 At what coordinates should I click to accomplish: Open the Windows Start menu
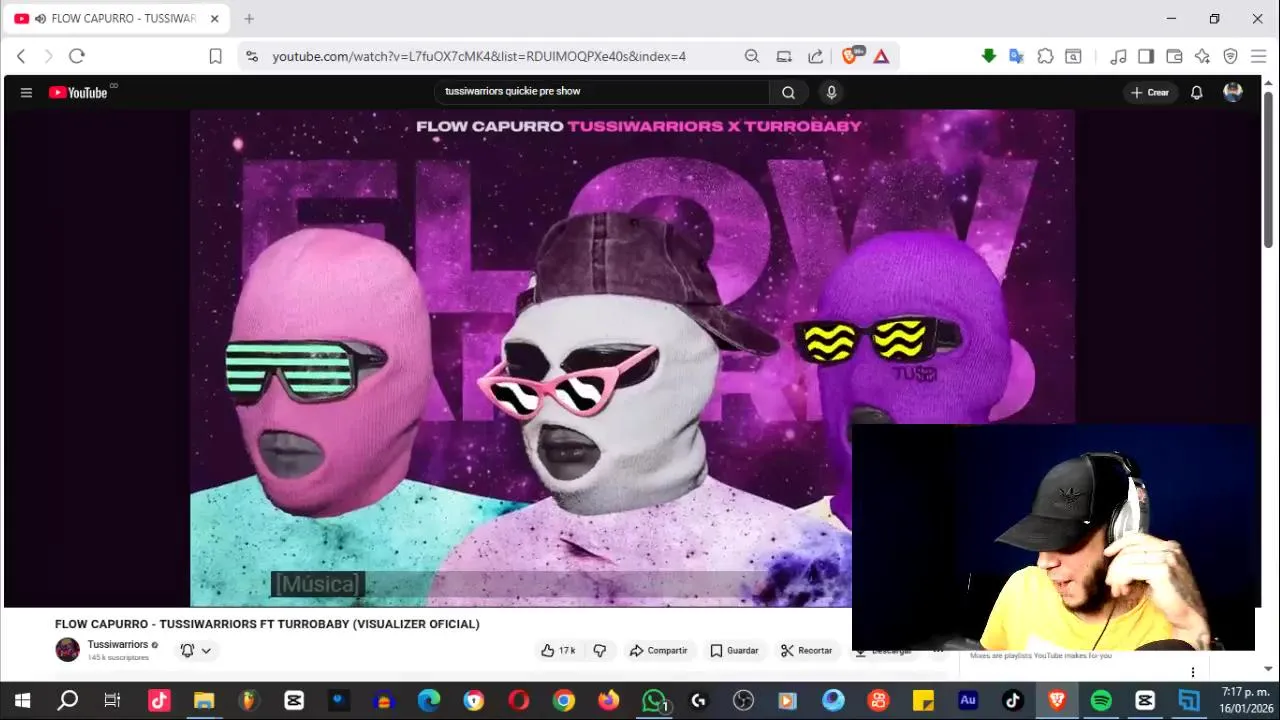[x=22, y=700]
